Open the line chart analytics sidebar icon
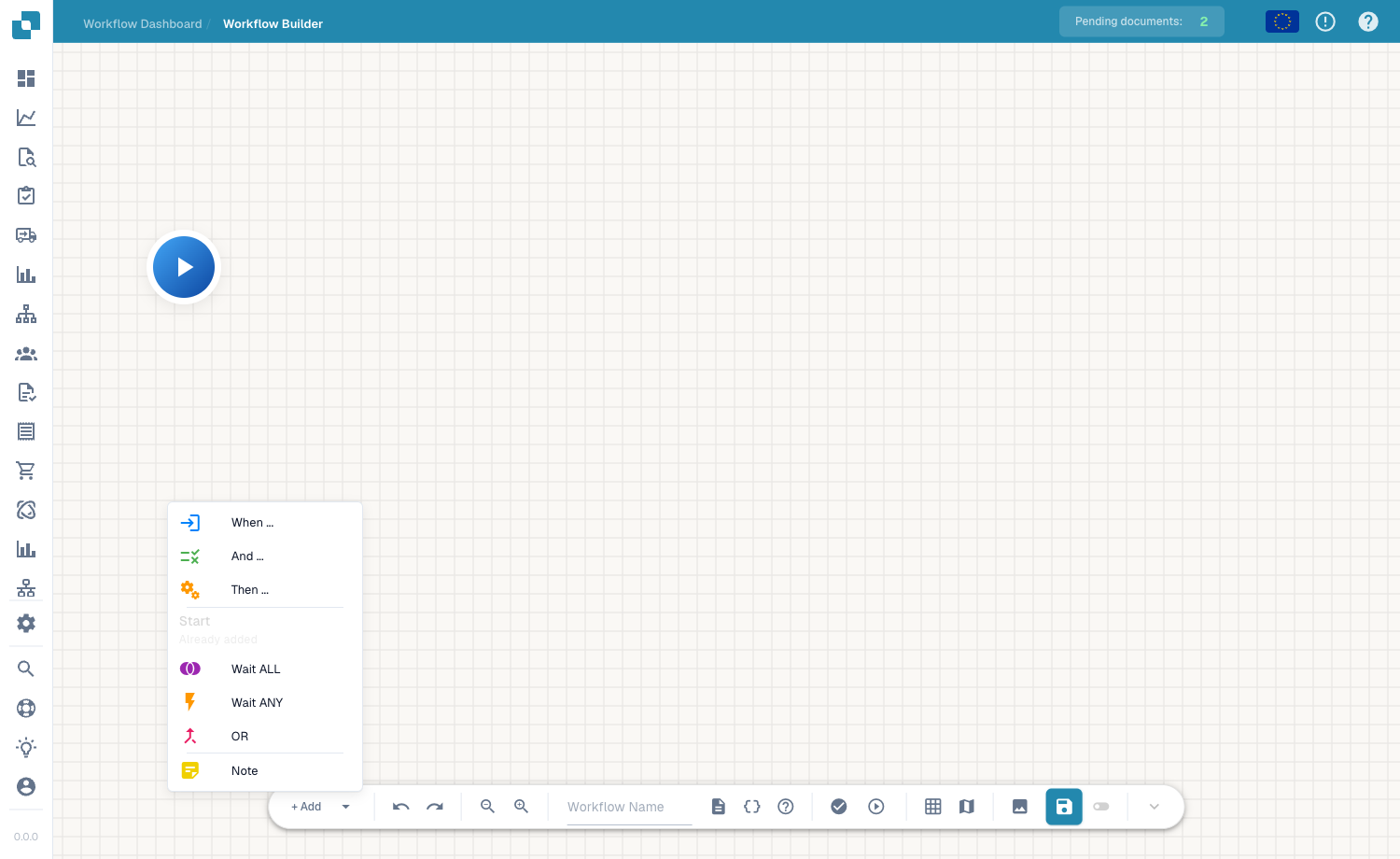1400x859 pixels. 26,118
